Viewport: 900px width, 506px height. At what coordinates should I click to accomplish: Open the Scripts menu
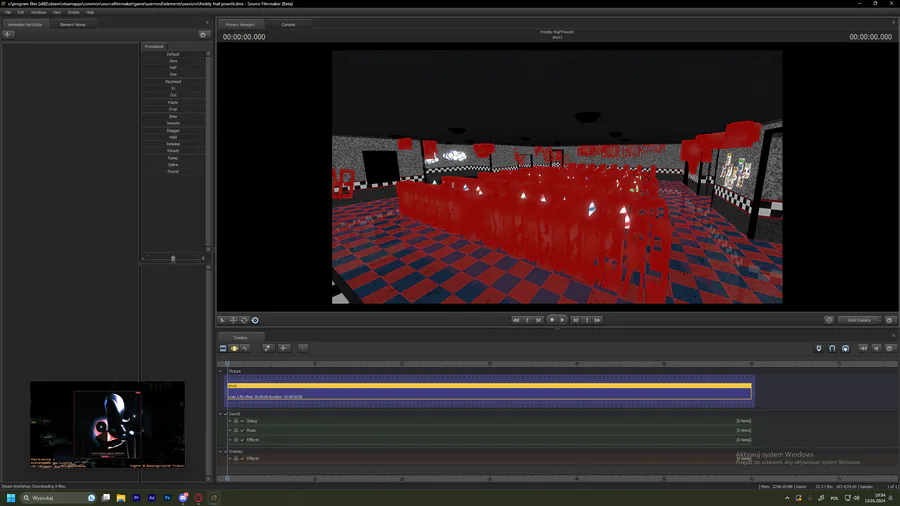tap(73, 12)
